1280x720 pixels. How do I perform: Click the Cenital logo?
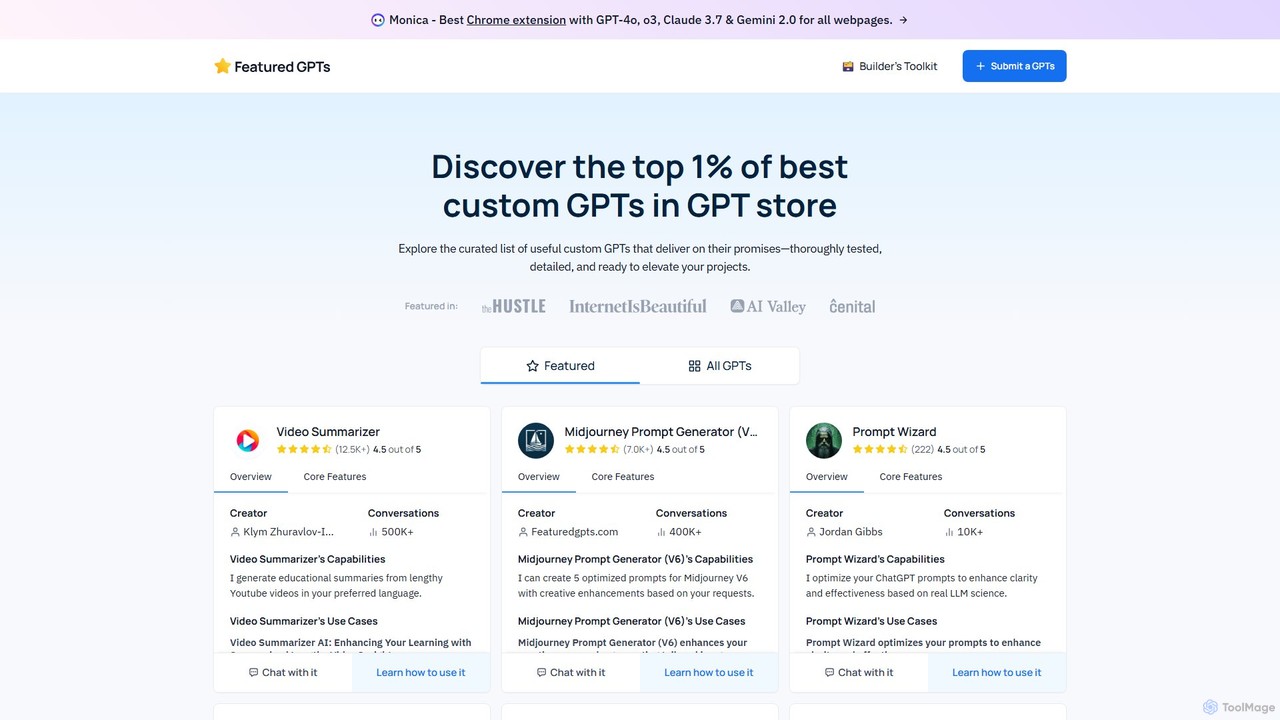[x=852, y=306]
